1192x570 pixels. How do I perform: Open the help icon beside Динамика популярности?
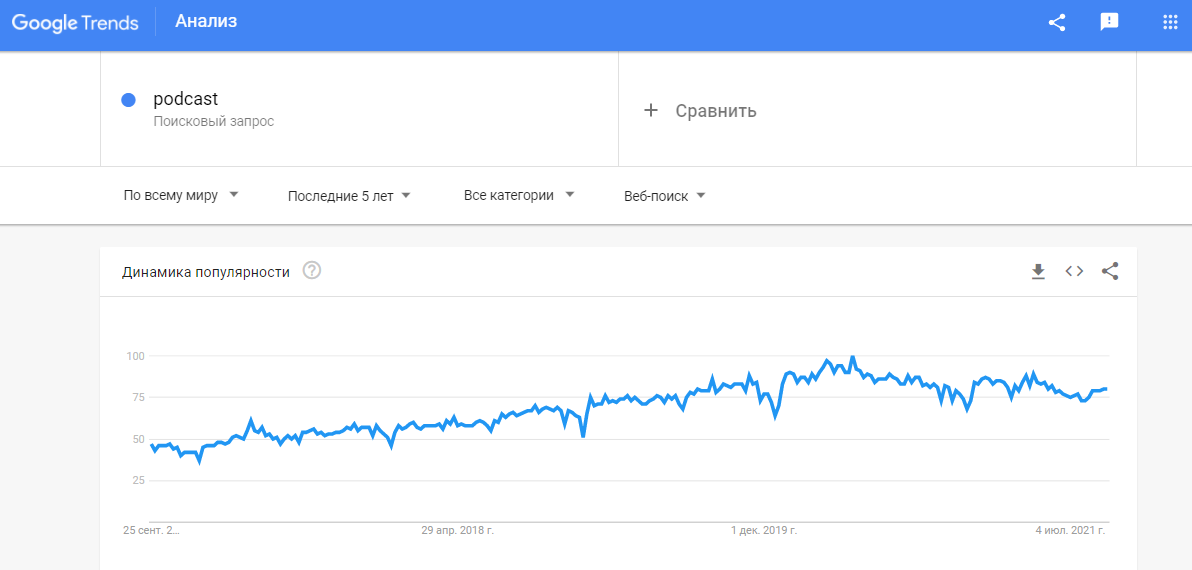tap(312, 271)
